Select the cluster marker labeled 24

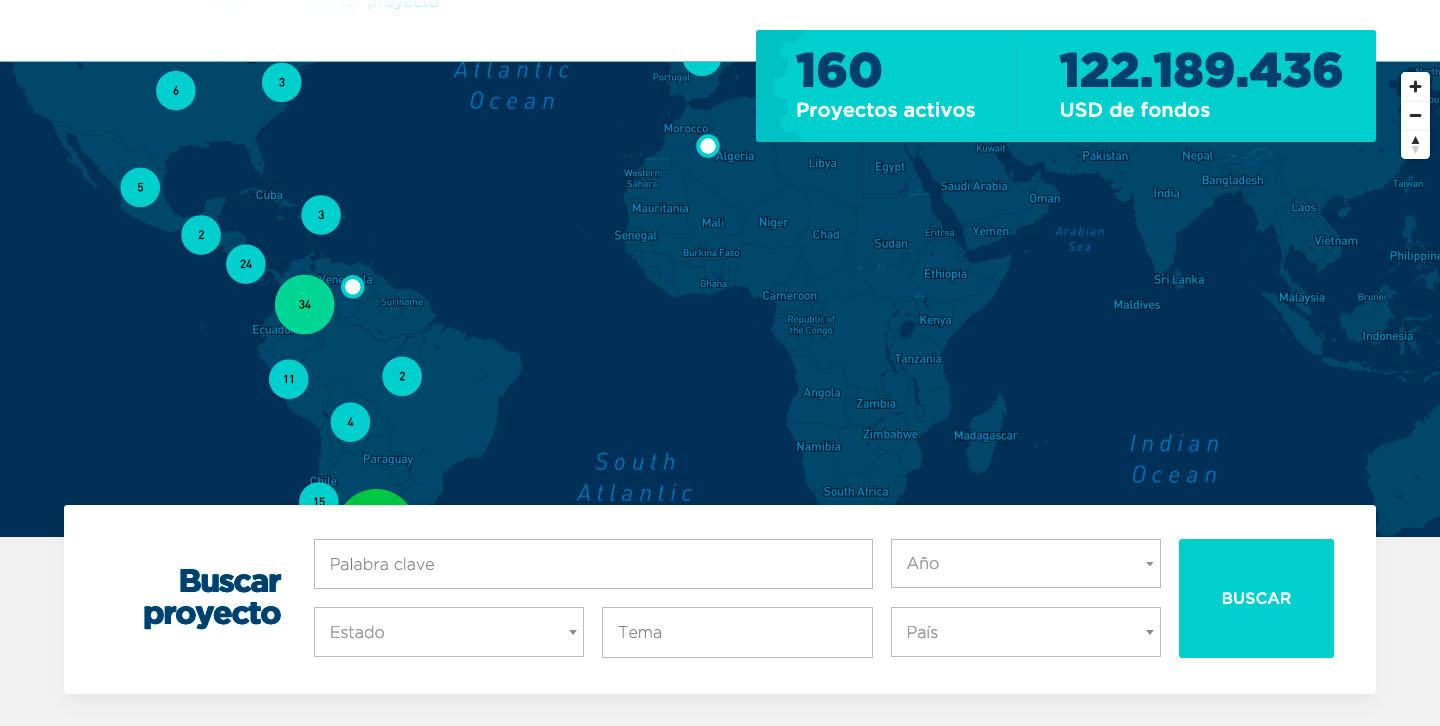(246, 264)
